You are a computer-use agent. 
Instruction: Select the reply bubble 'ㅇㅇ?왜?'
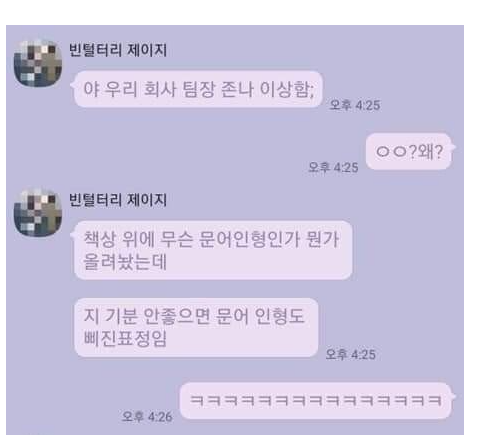pyautogui.click(x=409, y=152)
